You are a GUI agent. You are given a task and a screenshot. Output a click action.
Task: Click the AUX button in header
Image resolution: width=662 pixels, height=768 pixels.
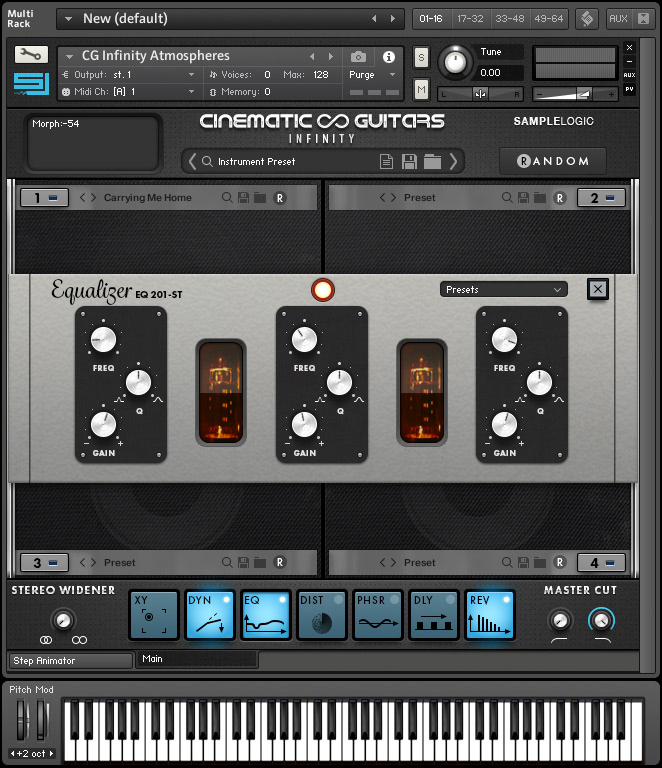pos(618,19)
